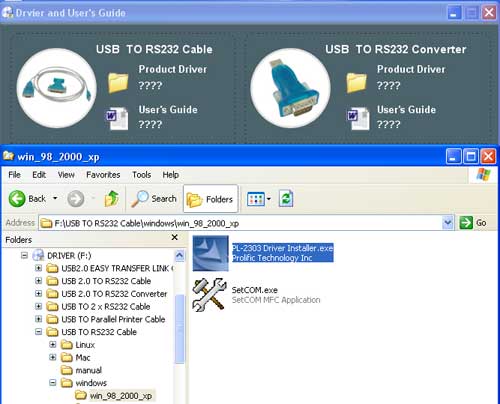Expand USB TO 2 x RS232 Cable folder
Viewport: 500px width, 404px height.
click(x=38, y=306)
